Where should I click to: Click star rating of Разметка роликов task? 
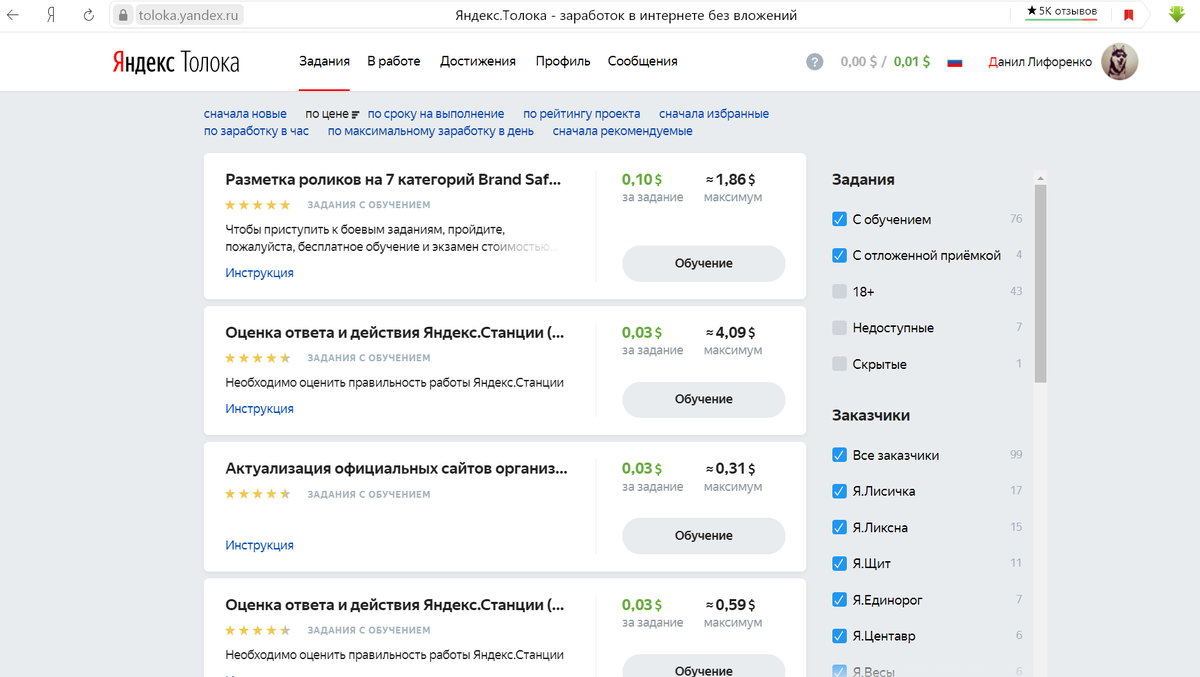pyautogui.click(x=258, y=205)
